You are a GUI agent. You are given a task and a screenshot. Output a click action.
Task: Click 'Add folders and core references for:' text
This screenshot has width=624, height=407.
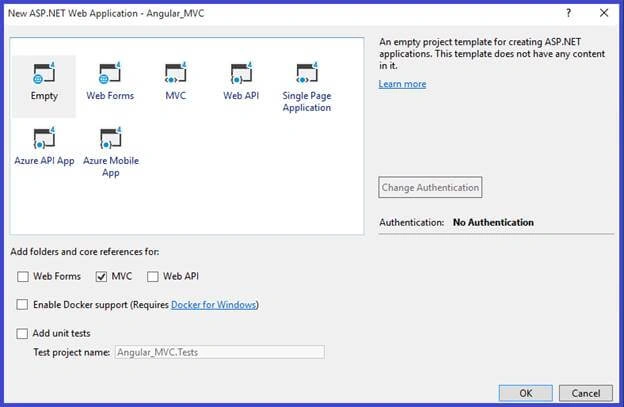[85, 252]
